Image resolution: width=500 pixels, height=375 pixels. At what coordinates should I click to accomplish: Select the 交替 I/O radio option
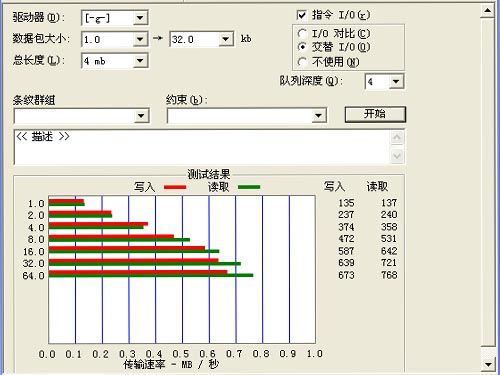point(302,47)
